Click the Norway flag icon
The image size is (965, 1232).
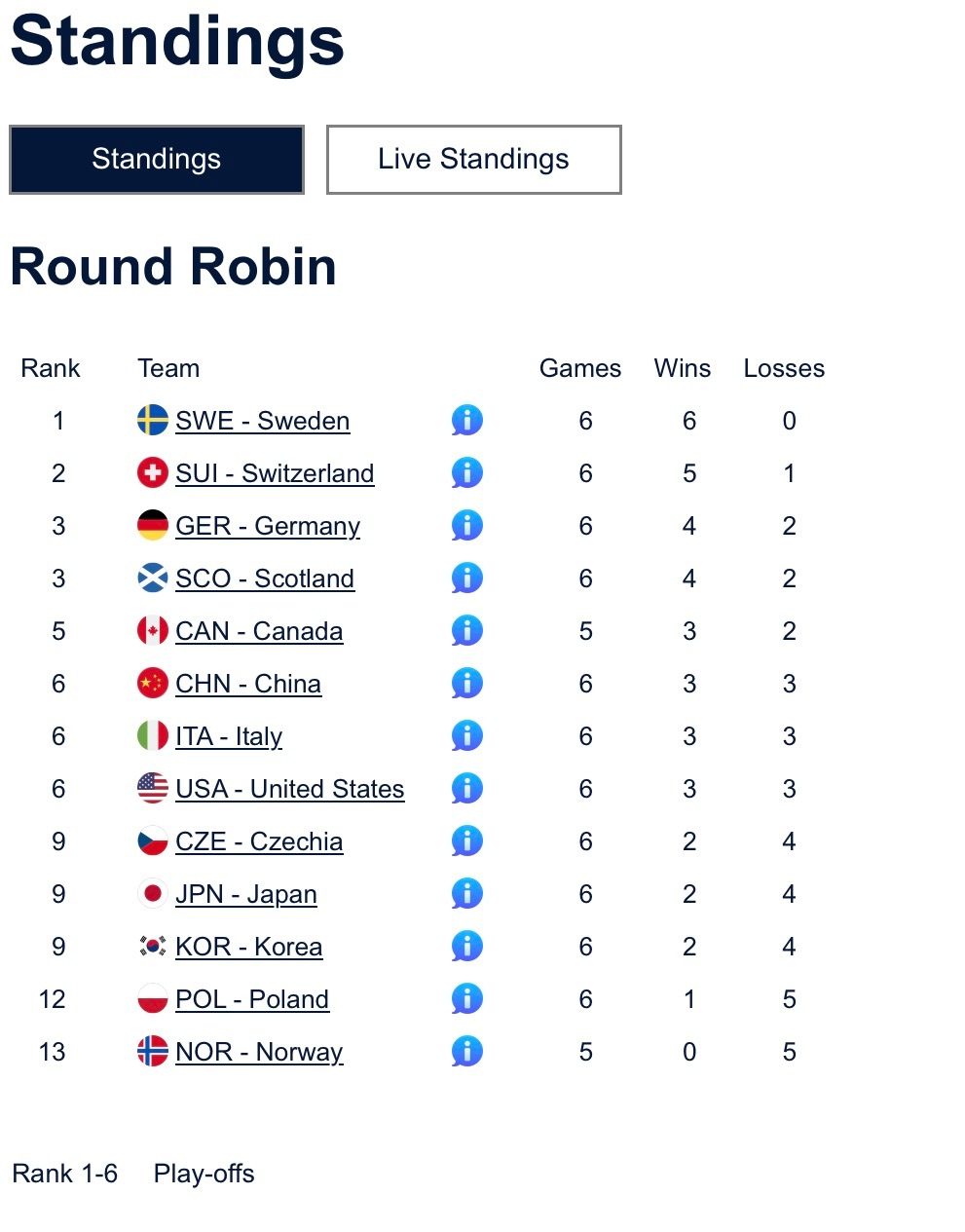(153, 1052)
